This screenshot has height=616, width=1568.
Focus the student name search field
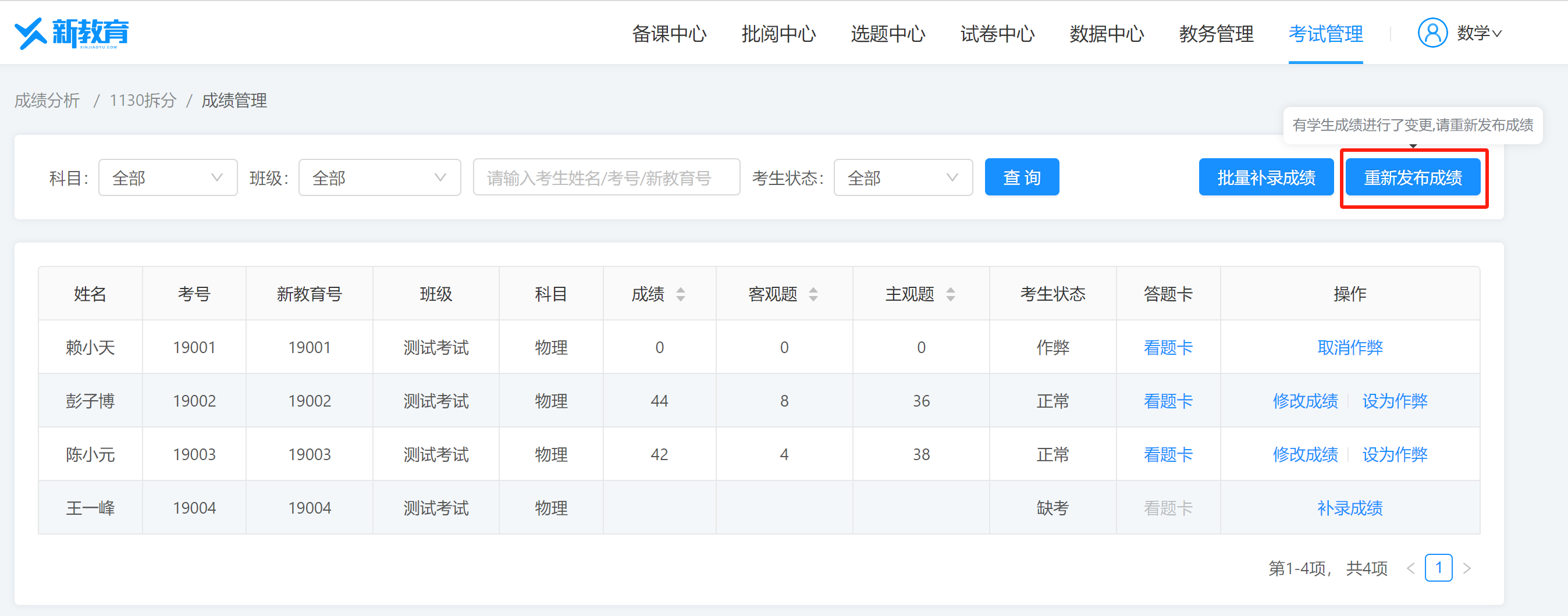606,178
